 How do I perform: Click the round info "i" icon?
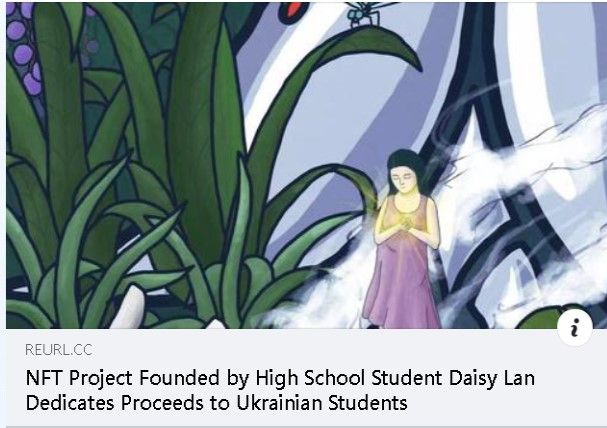click(x=575, y=328)
